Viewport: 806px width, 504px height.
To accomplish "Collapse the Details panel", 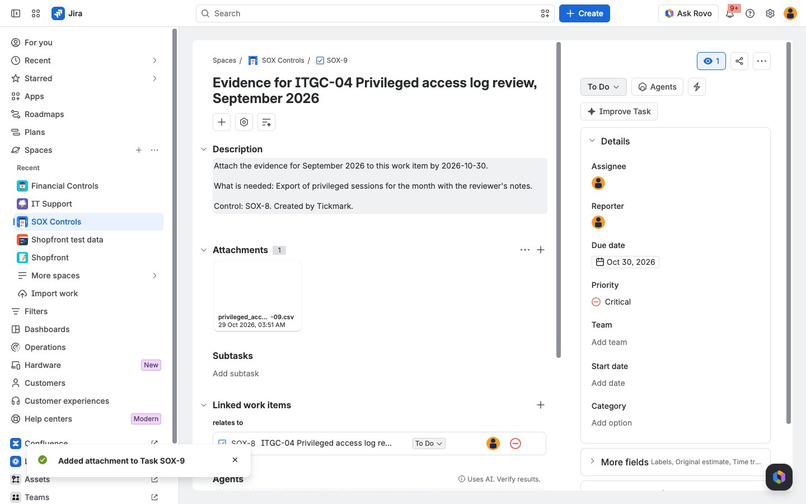I will pyautogui.click(x=592, y=141).
